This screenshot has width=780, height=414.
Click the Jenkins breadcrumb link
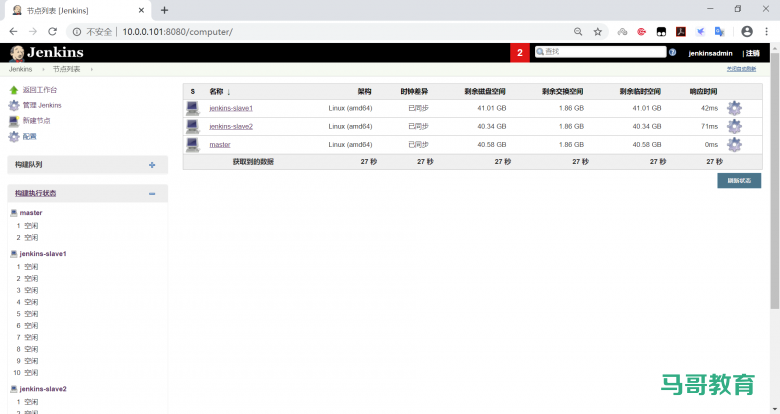(x=20, y=69)
